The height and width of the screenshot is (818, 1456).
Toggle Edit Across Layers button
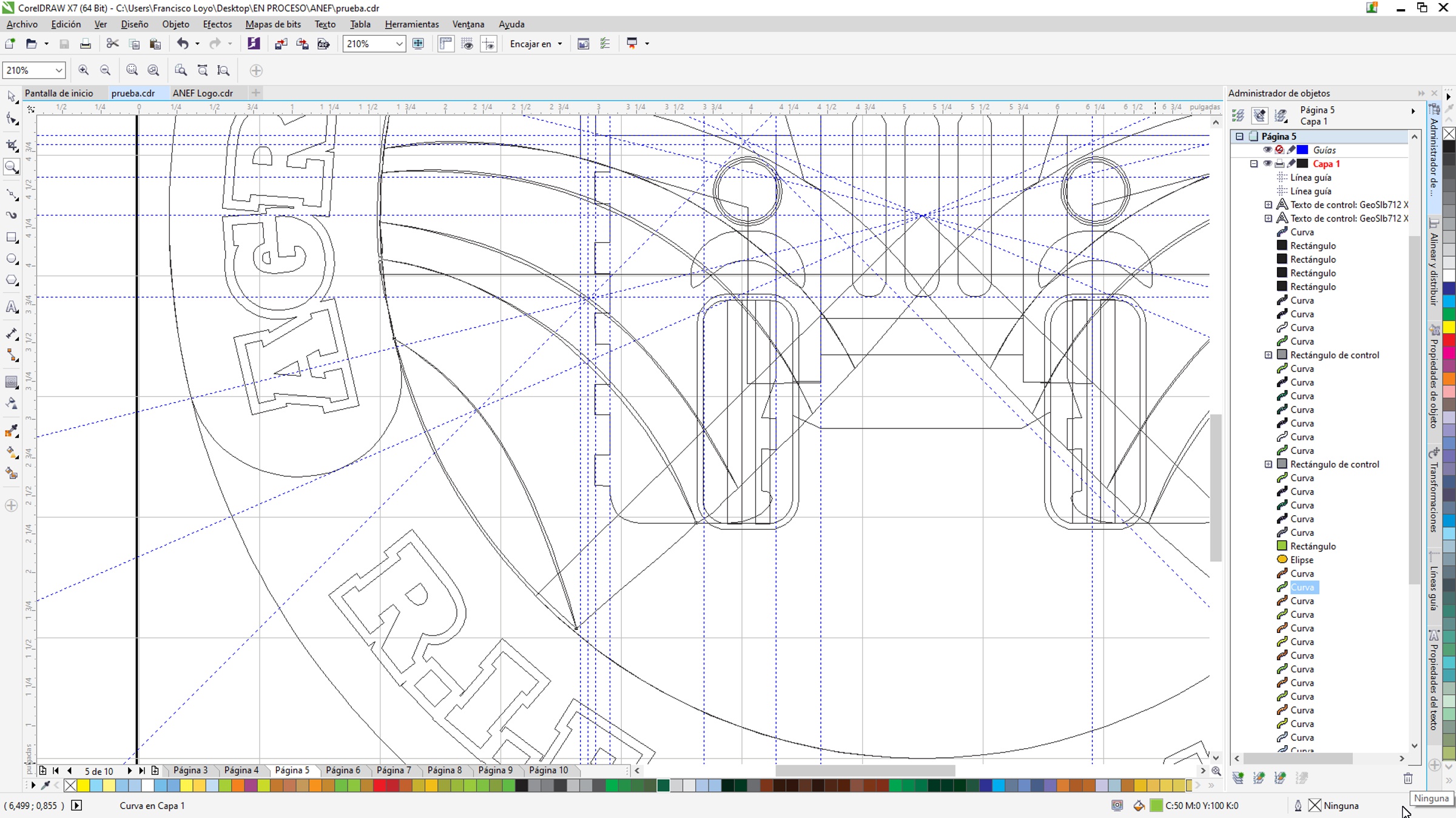(x=1259, y=115)
